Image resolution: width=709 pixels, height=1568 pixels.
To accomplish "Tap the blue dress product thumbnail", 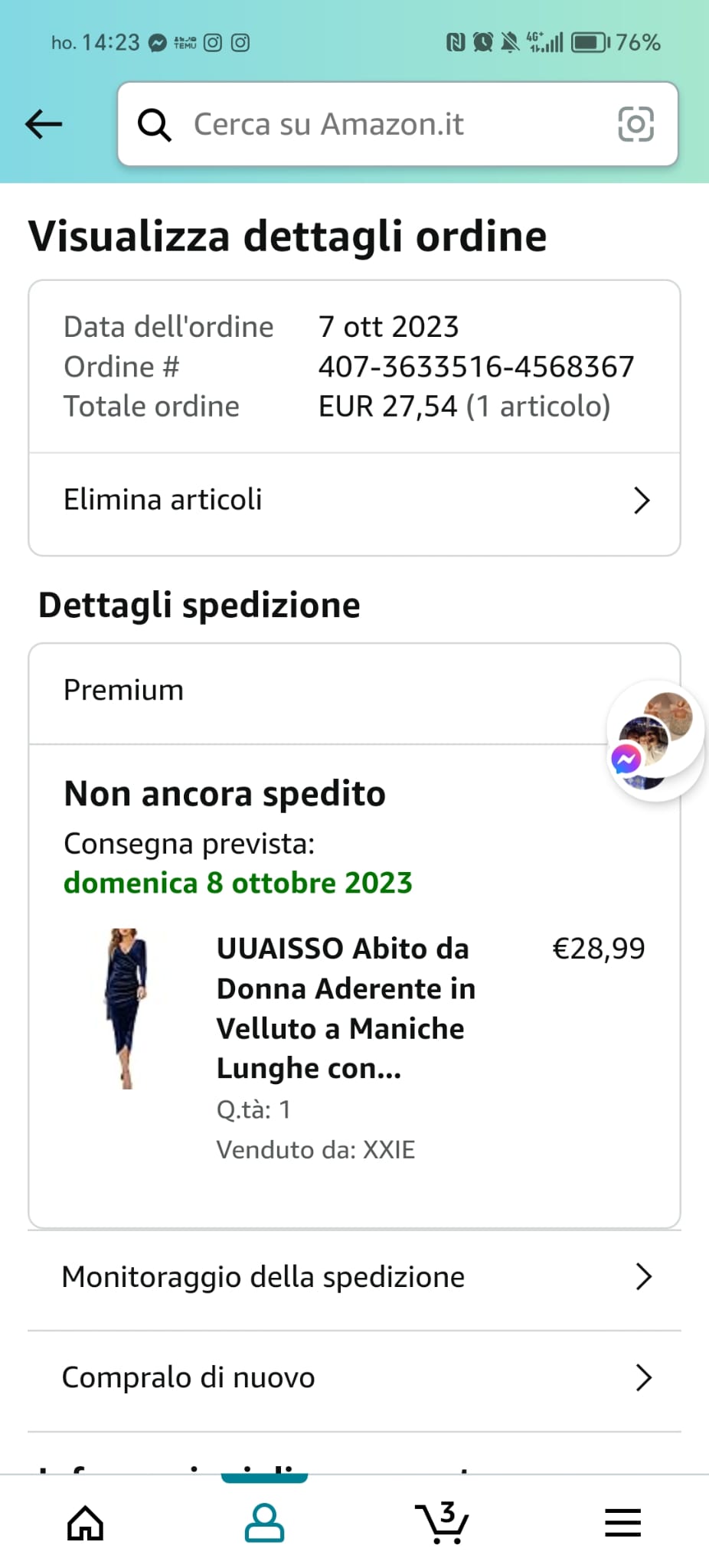I will point(126,1008).
